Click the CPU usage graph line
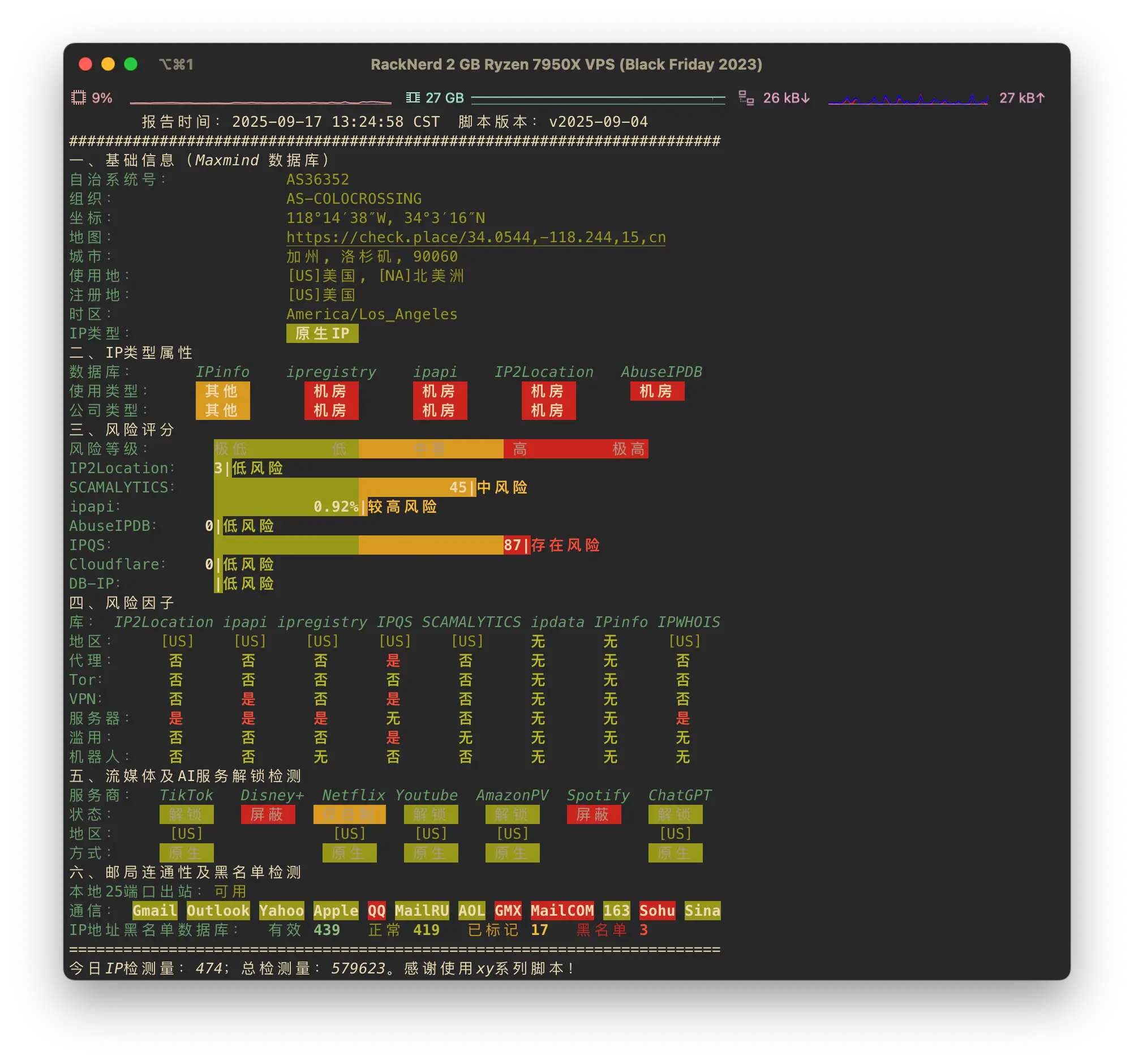 261,102
